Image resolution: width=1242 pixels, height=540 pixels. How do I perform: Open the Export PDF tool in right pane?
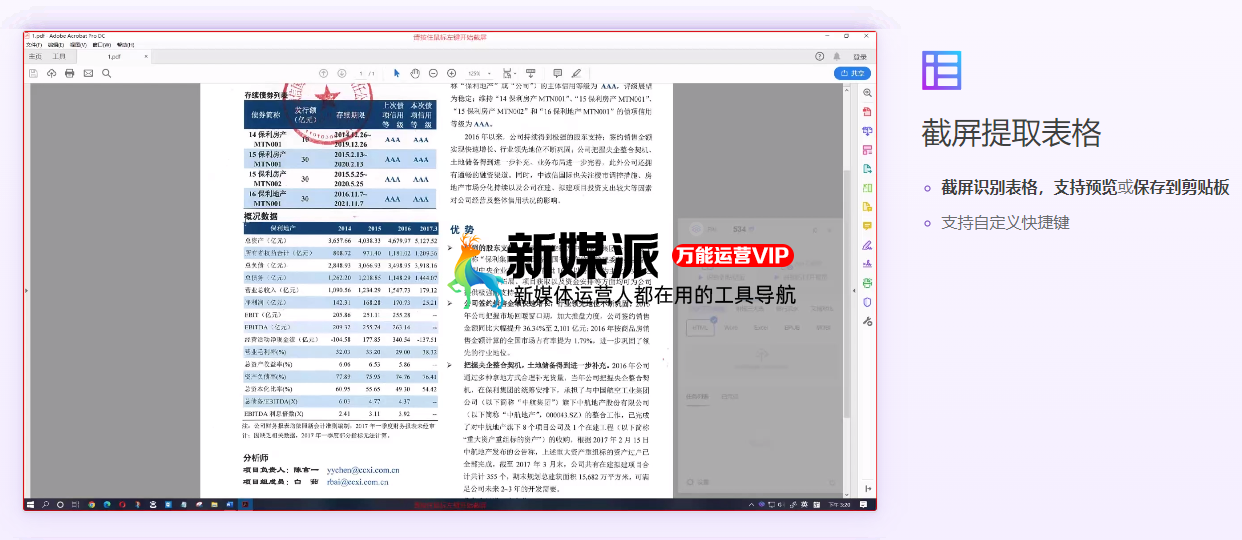(867, 168)
